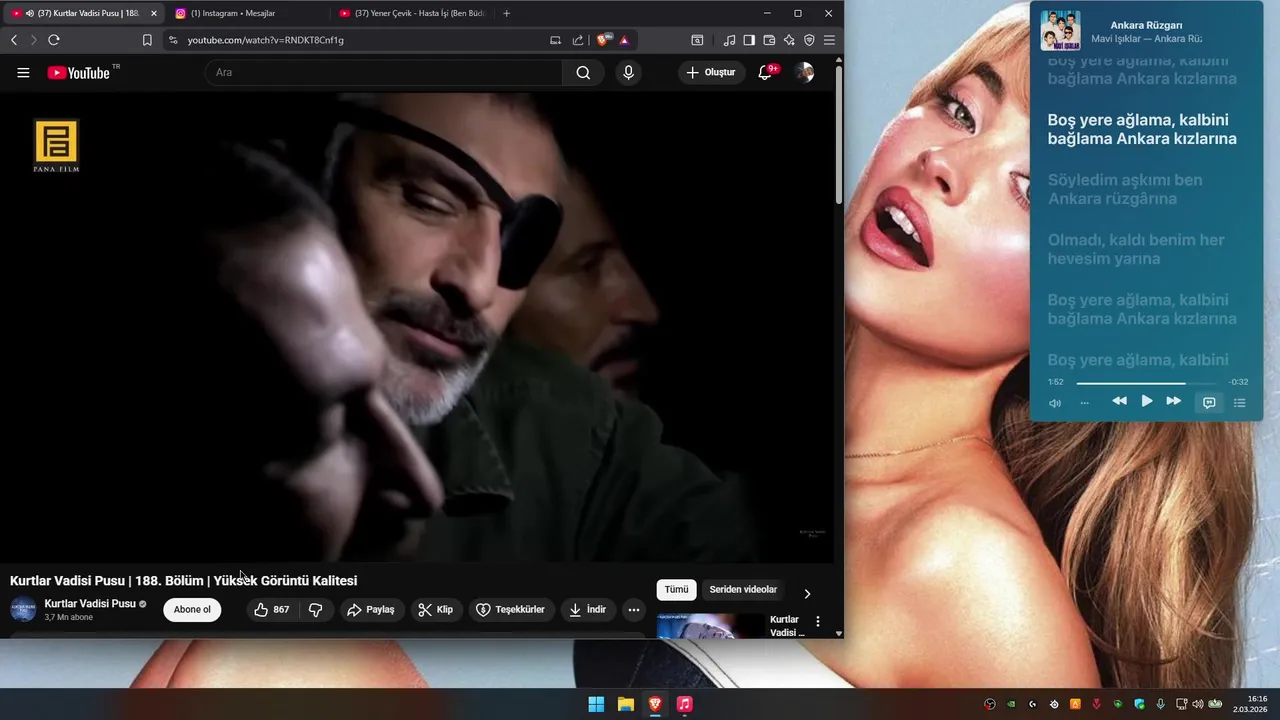Go to the YouTube home logo

point(78,72)
